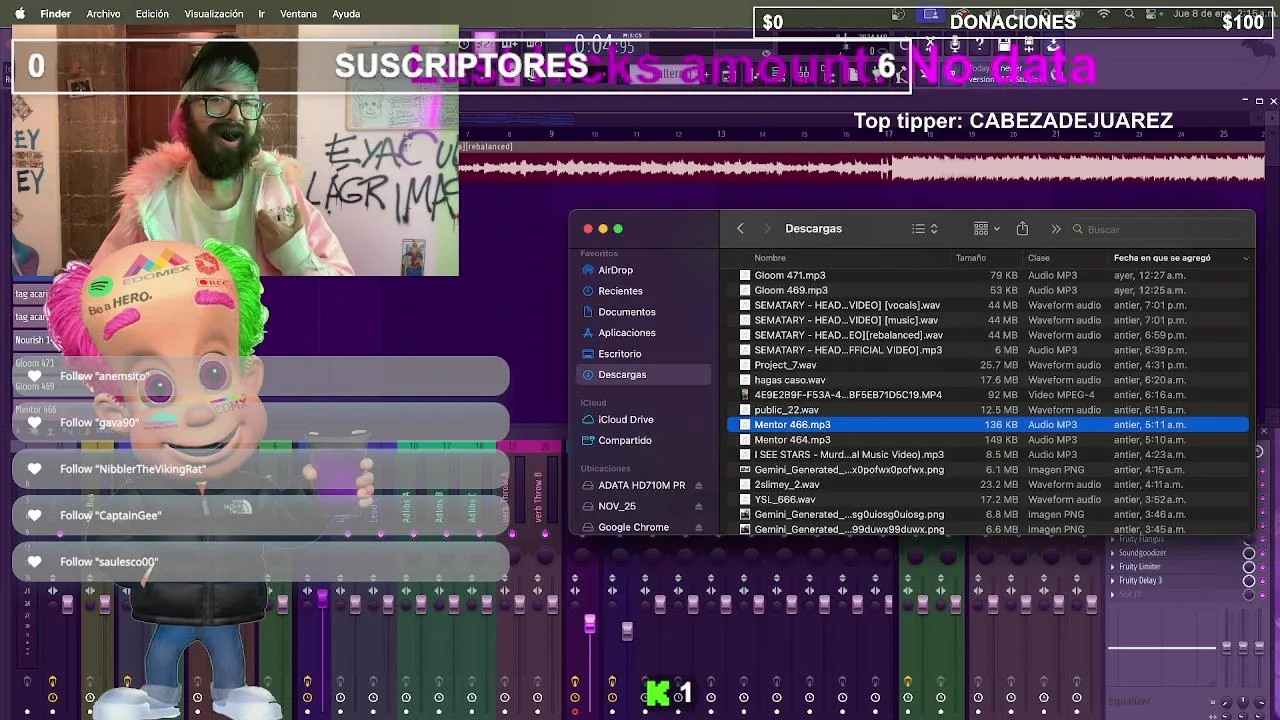
Task: Click the Buscar search field in Finder
Action: tap(1160, 229)
